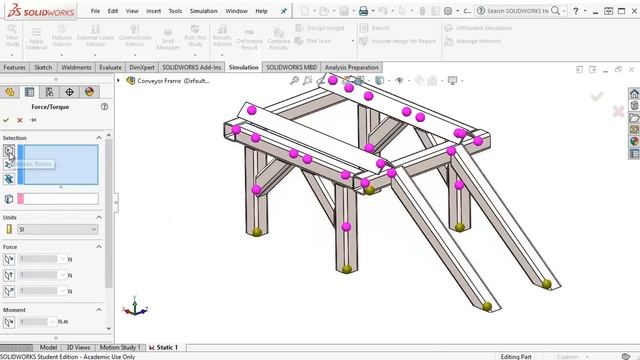Screen dimensions: 640x360
Task: Switch to the Analysis Preparation tab
Action: point(351,67)
